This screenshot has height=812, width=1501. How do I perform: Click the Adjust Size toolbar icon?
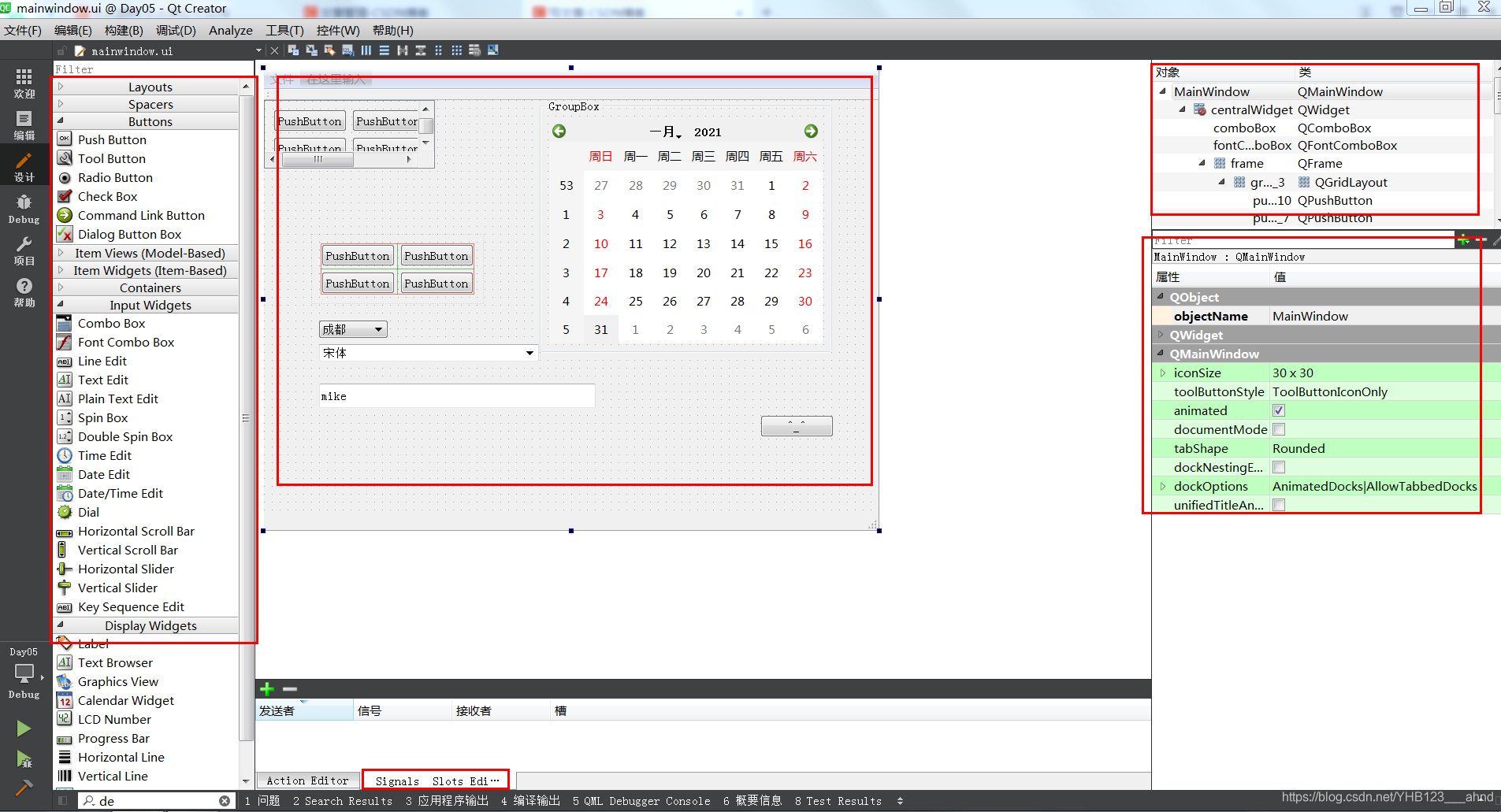point(493,50)
